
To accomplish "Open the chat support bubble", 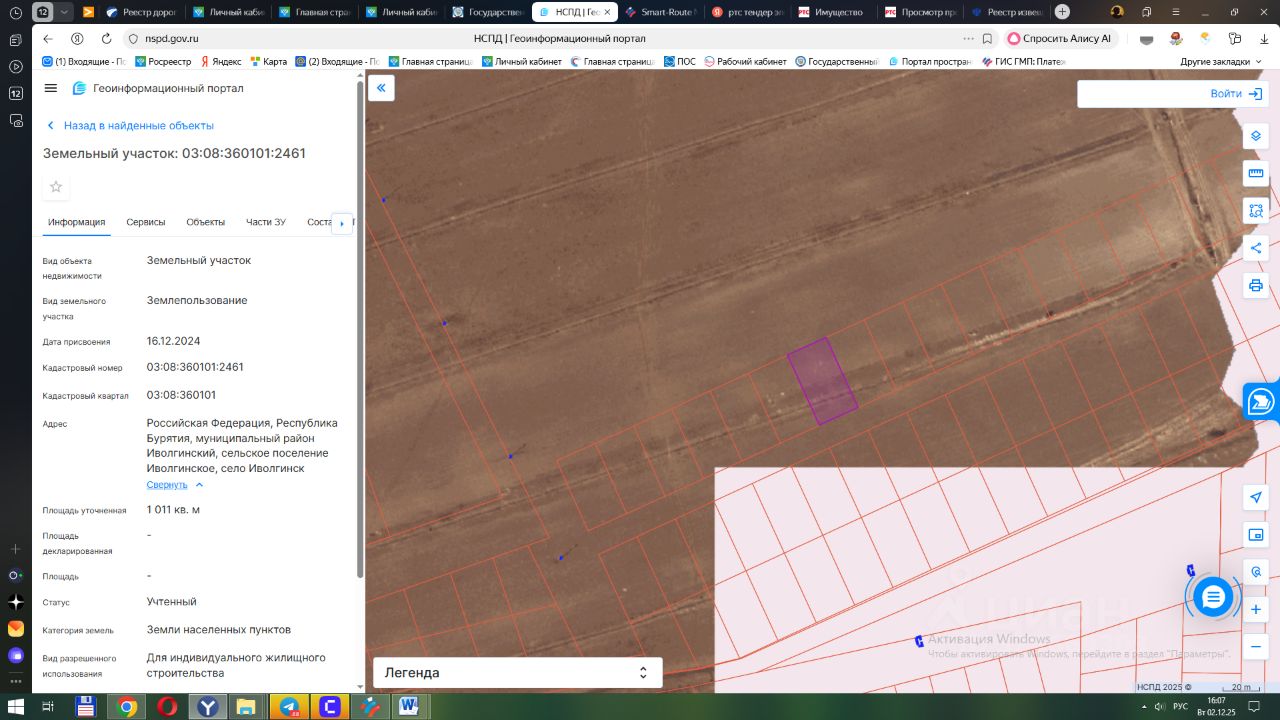I will (1213, 597).
